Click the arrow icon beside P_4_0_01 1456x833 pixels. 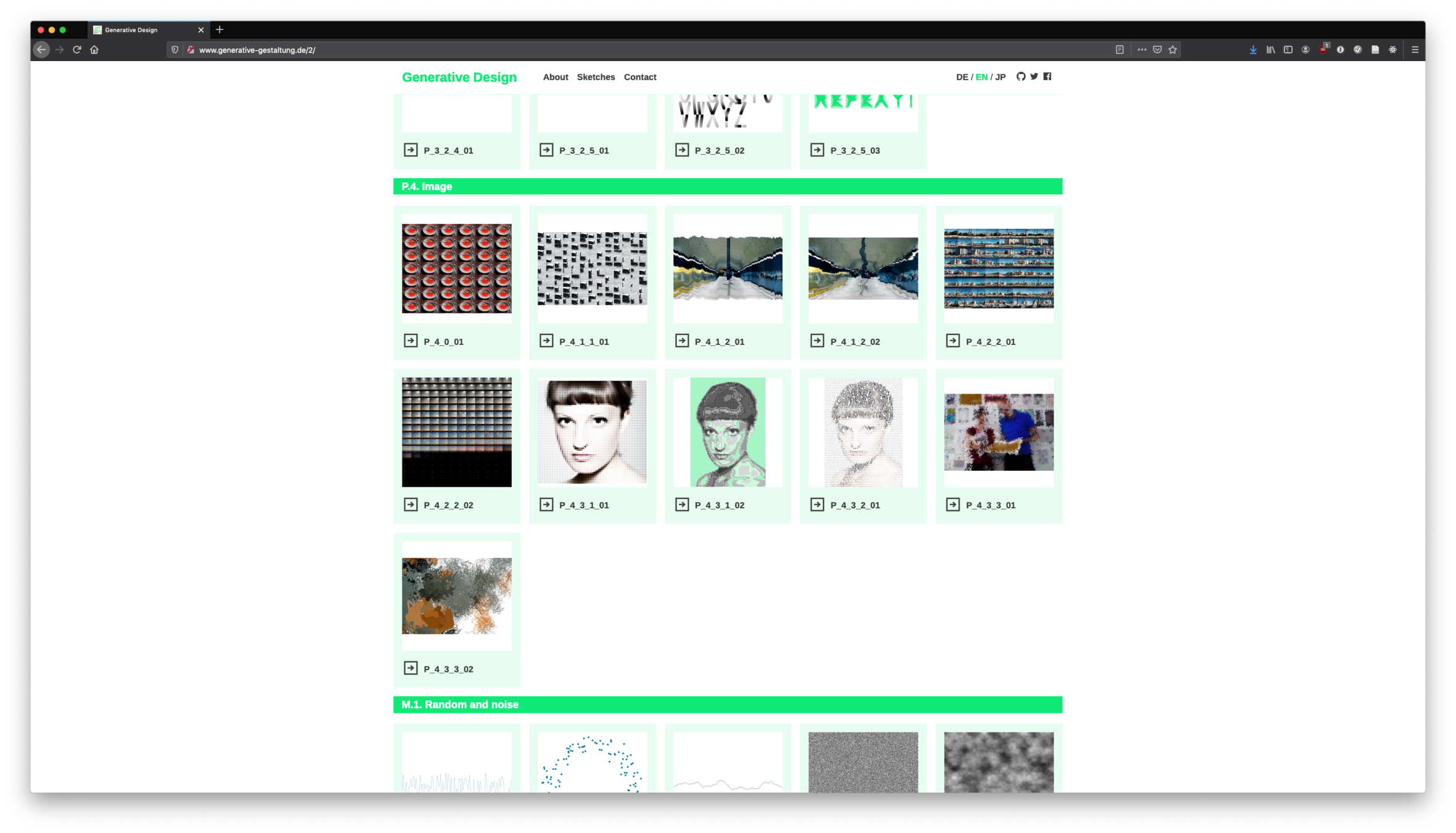pos(410,341)
